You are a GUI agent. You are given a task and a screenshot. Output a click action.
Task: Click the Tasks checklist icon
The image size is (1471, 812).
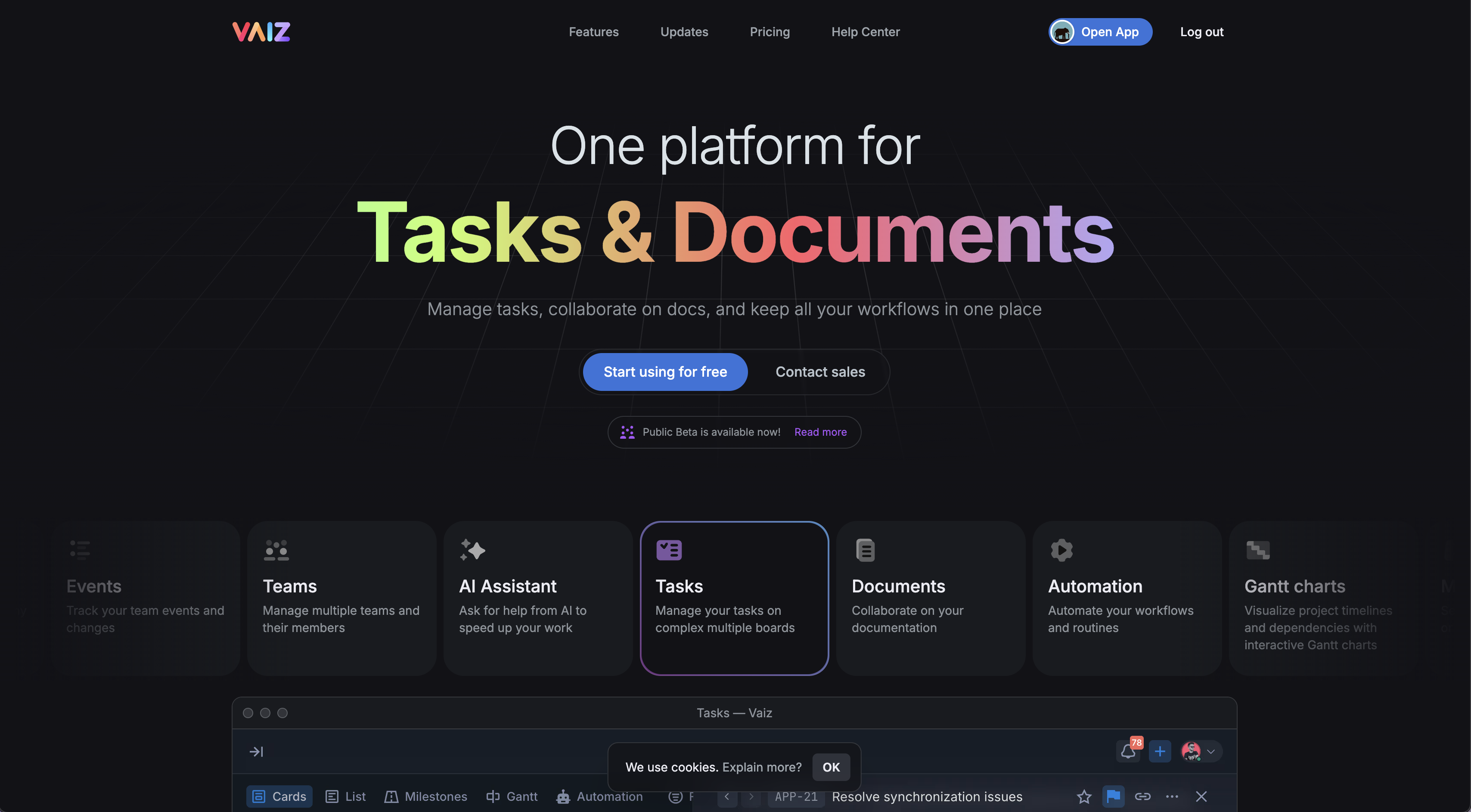[x=669, y=550]
